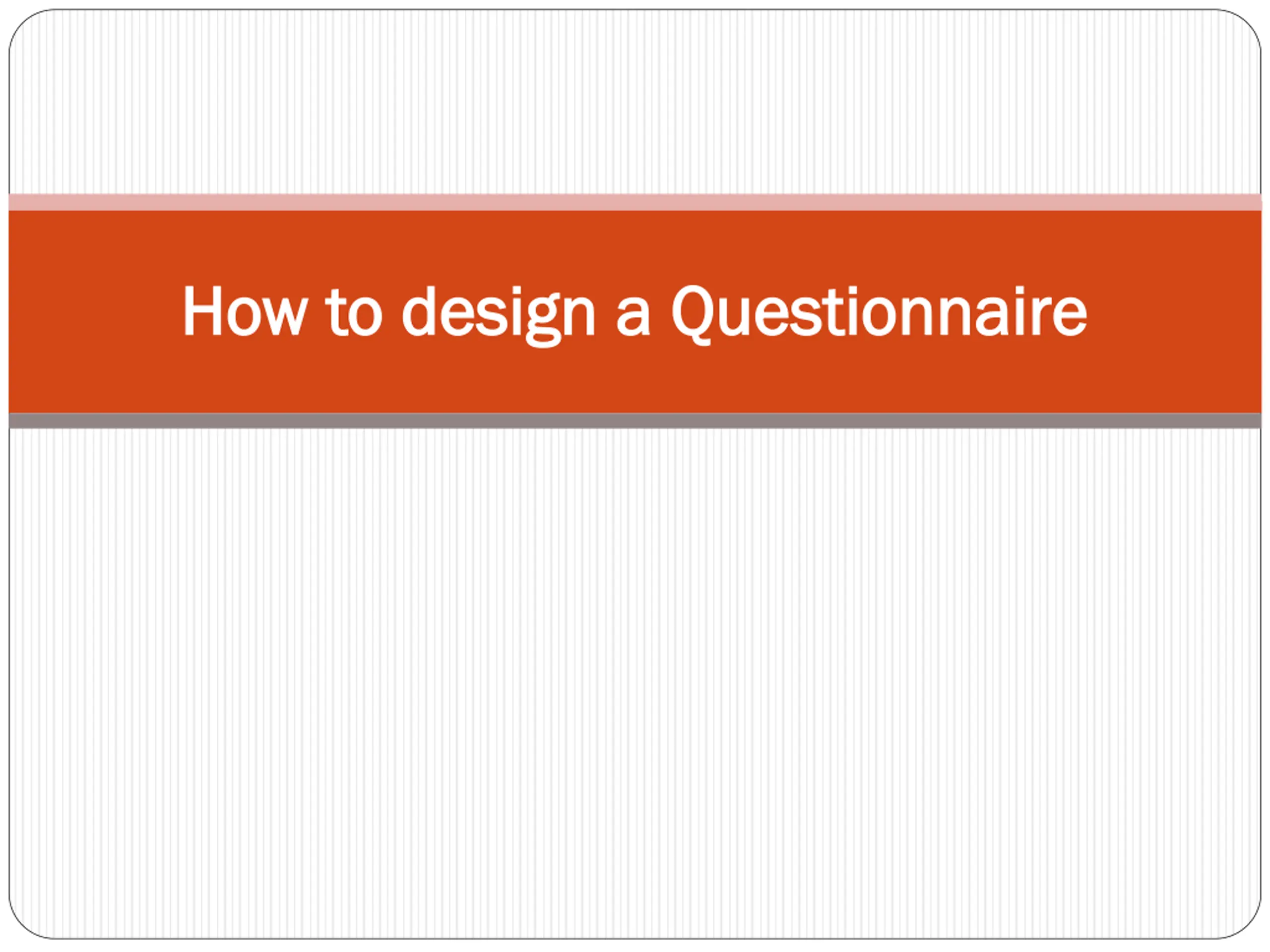Viewport: 1270px width, 952px height.
Task: Click the empty striped area below the banner
Action: (x=635, y=683)
